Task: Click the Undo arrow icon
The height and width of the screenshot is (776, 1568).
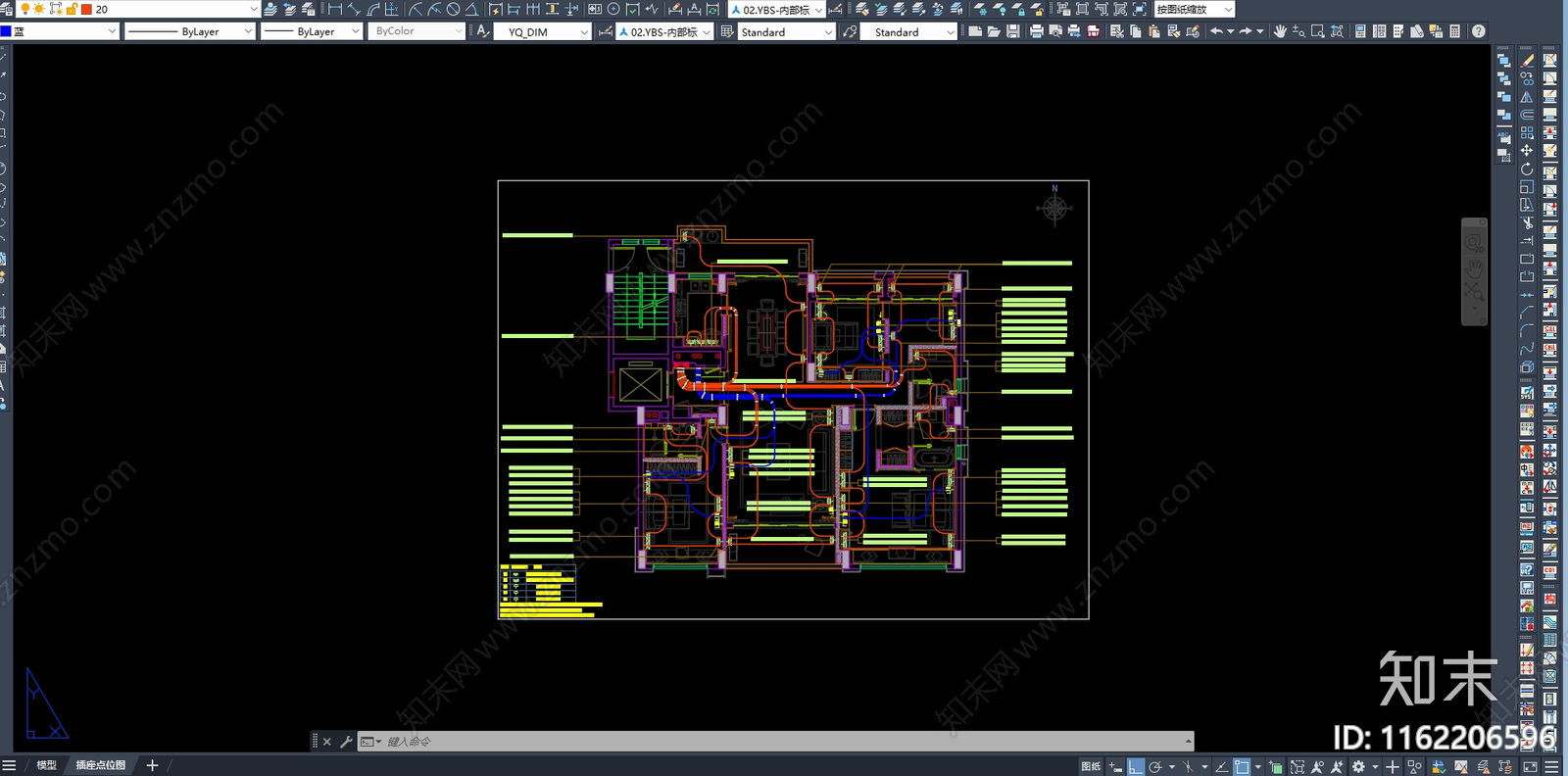Action: tap(1216, 31)
